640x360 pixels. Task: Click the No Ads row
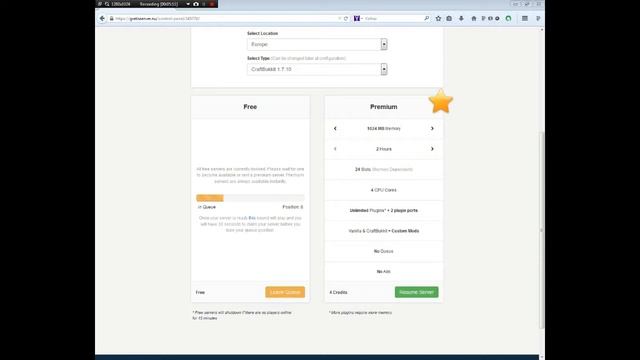(x=384, y=271)
